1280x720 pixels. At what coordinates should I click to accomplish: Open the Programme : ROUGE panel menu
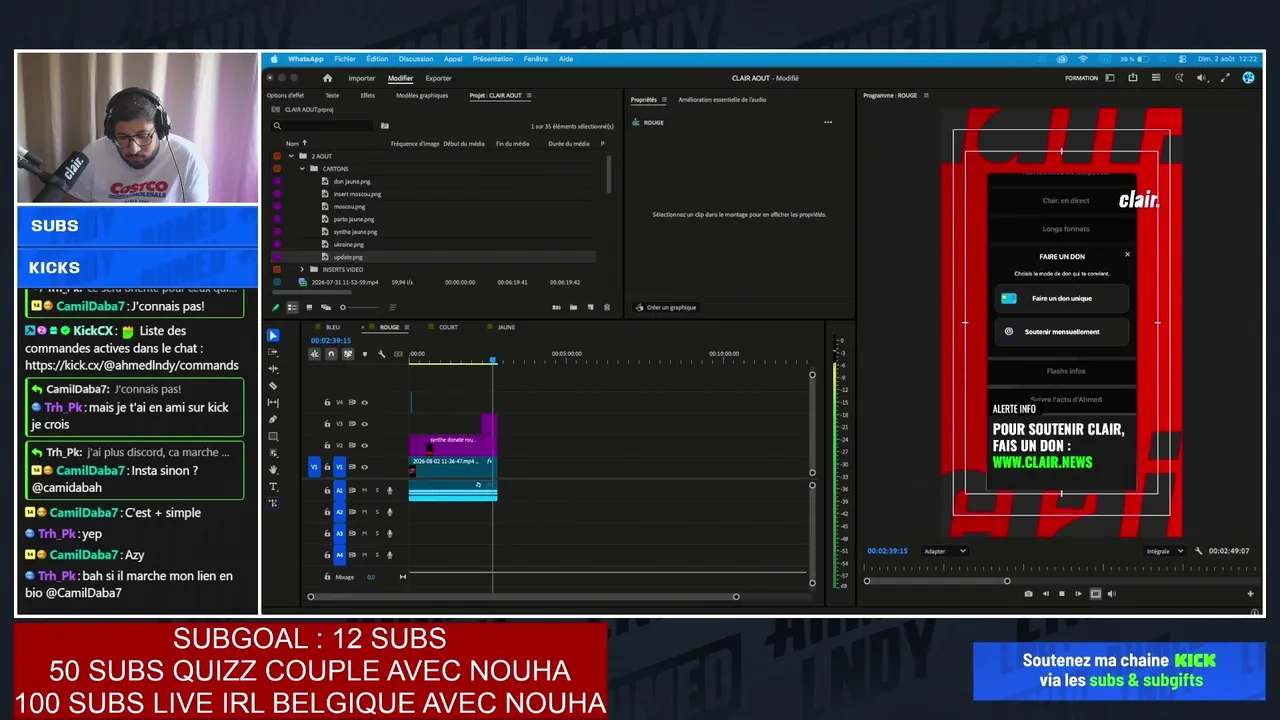pos(926,96)
